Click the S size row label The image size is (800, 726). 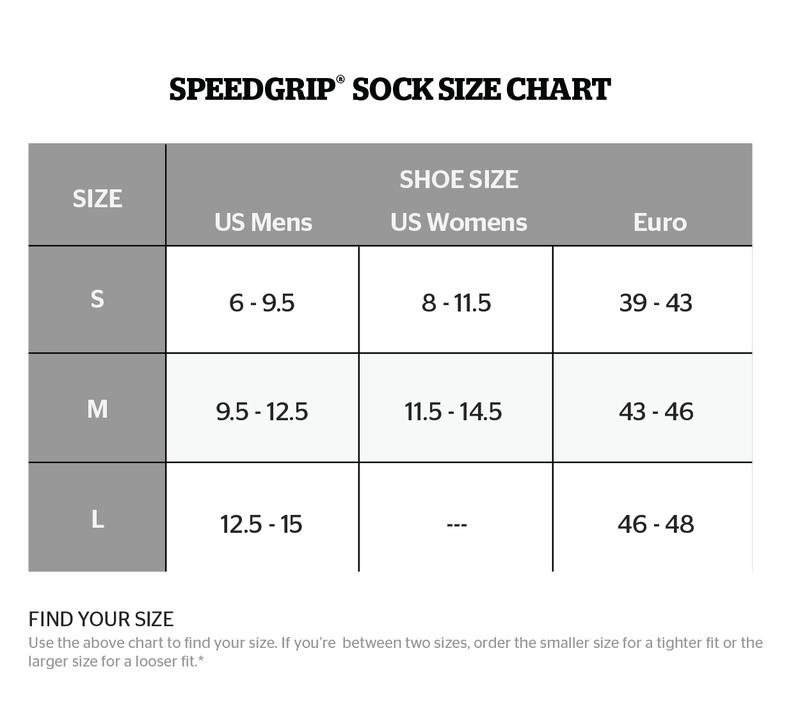(97, 299)
